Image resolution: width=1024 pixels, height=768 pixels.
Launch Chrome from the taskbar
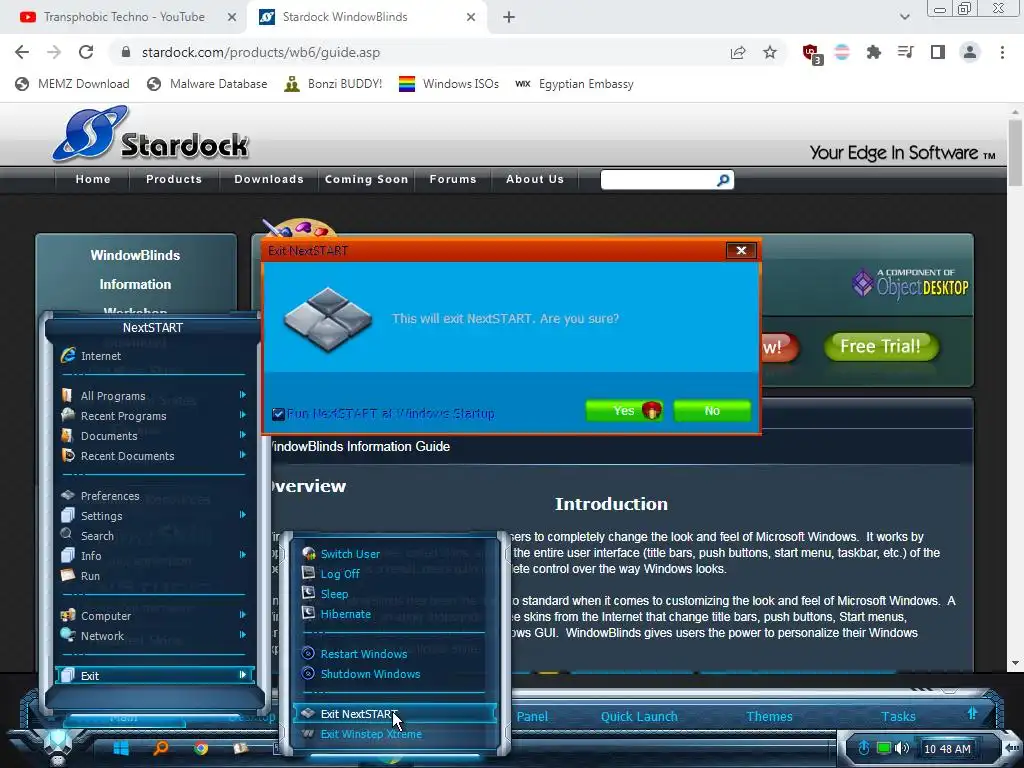201,748
